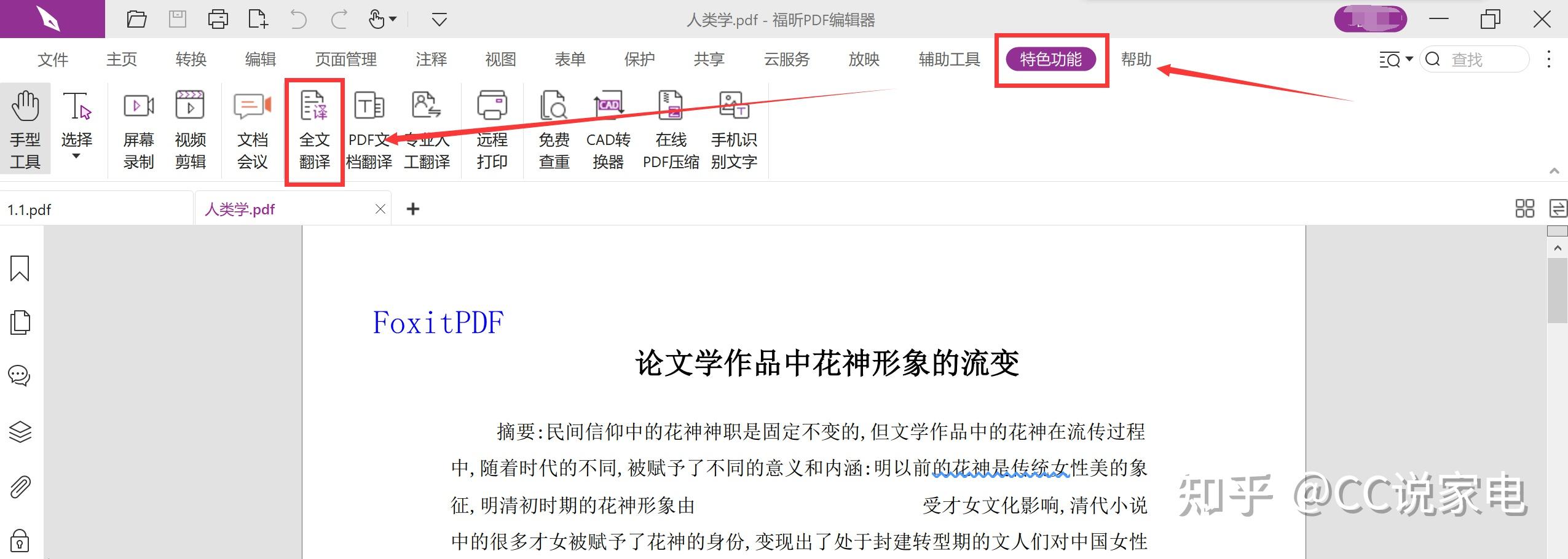Screen dimensions: 1568x559
Task: Select the Special Features (特色功能) tab
Action: point(1051,60)
